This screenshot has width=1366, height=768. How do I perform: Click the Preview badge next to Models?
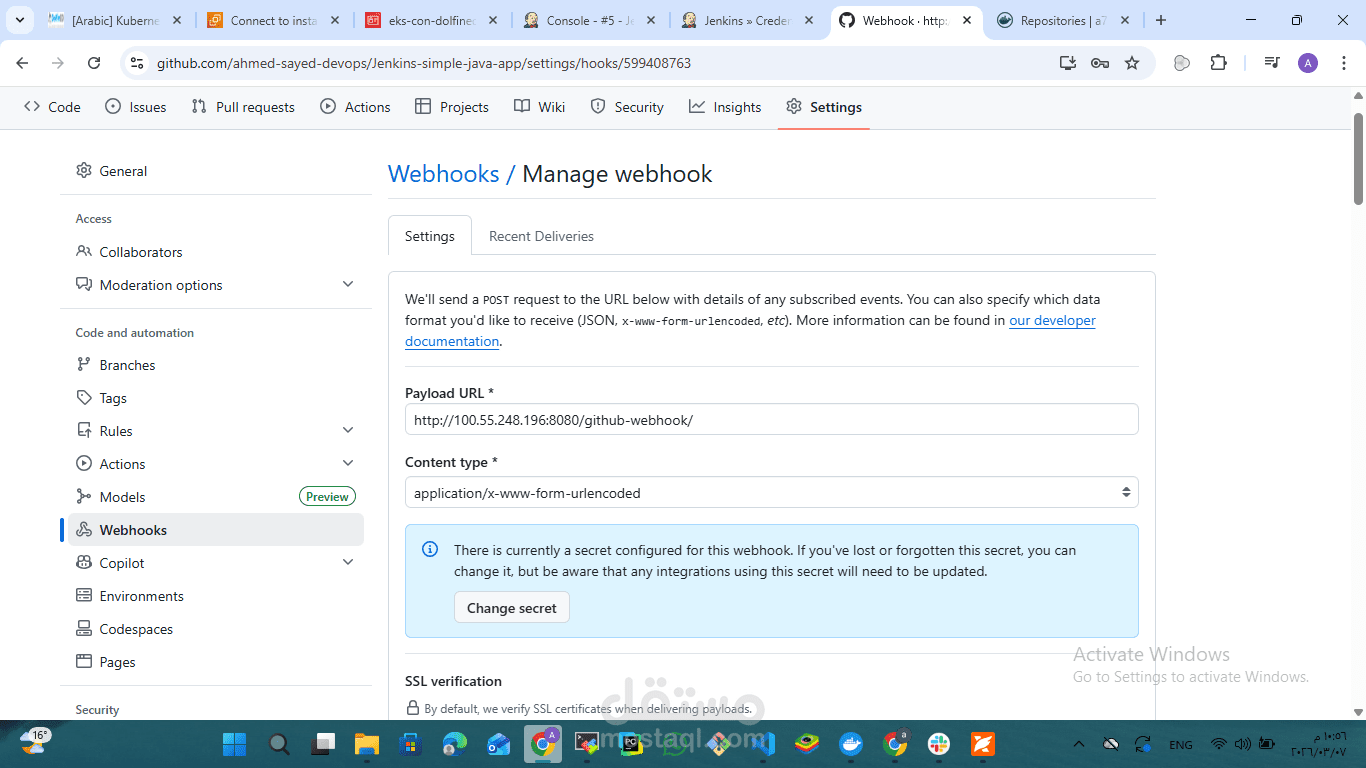point(327,497)
